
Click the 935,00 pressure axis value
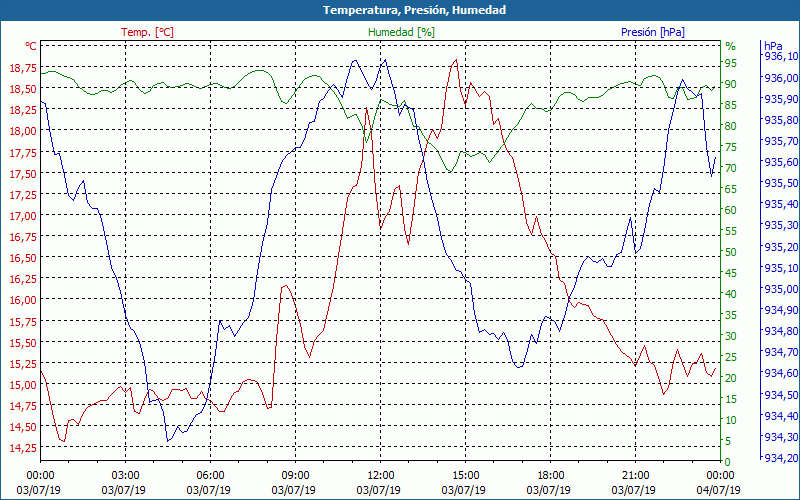782,289
